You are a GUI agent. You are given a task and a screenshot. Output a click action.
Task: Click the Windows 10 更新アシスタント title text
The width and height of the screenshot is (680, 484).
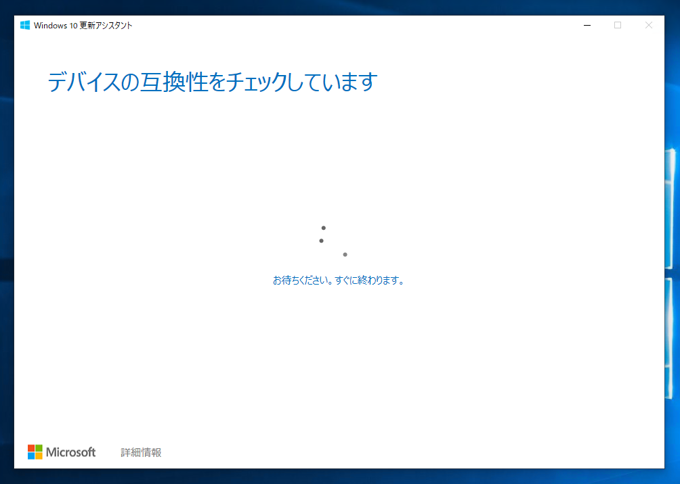(x=83, y=26)
